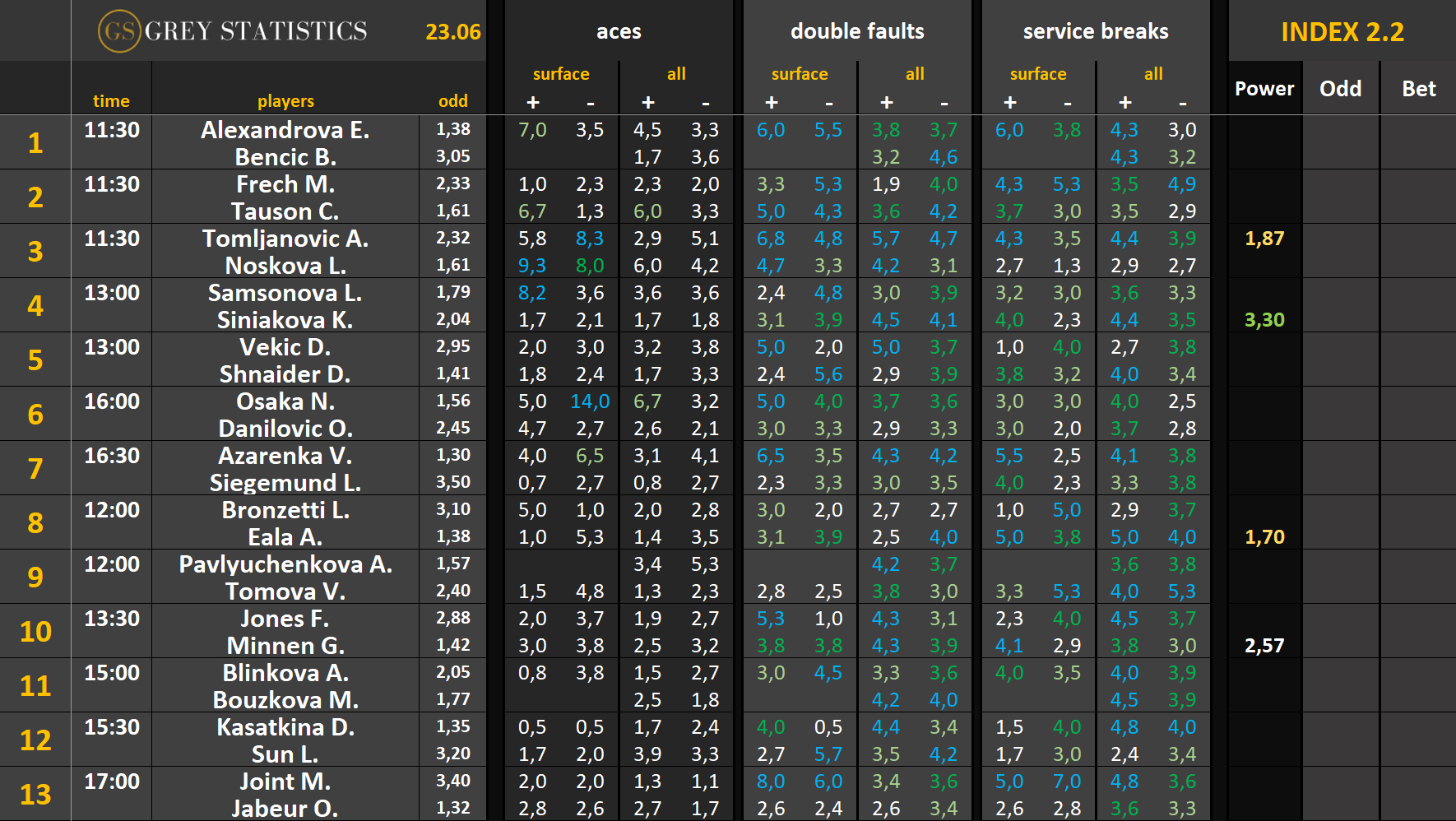Select player Danilovic O.
The height and width of the screenshot is (821, 1456).
click(x=285, y=429)
